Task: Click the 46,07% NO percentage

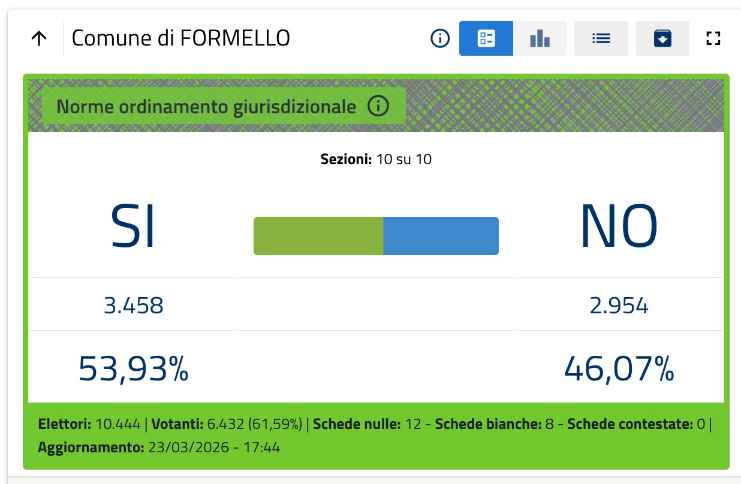Action: [619, 369]
